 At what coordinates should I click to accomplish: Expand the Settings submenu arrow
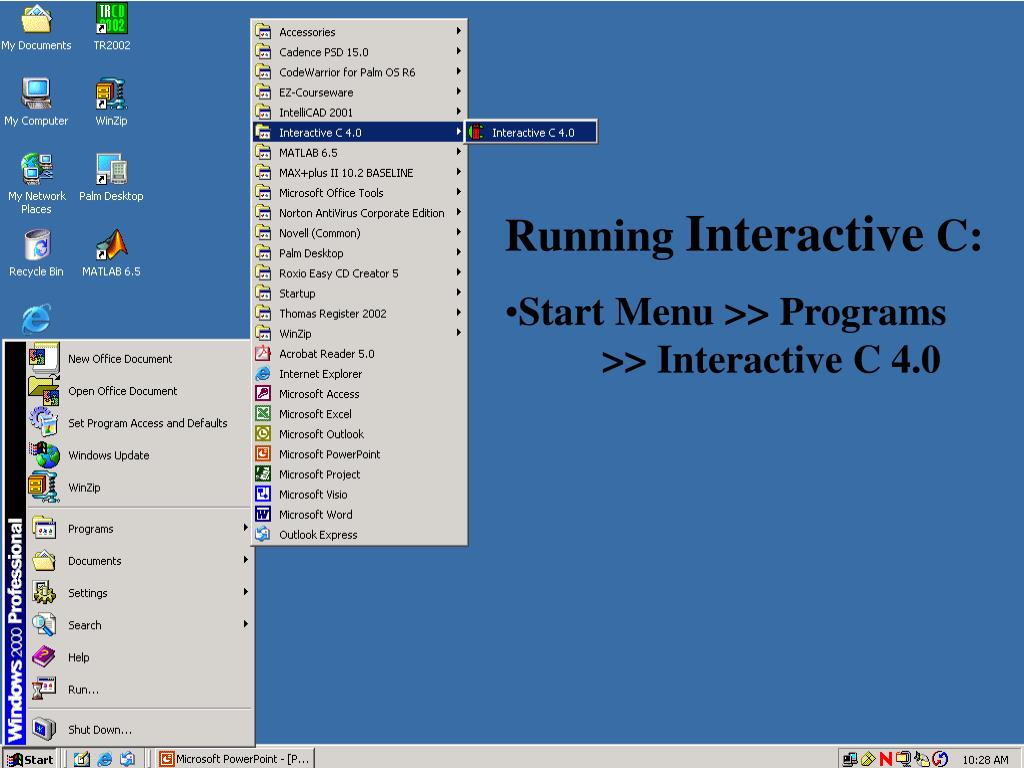(246, 592)
